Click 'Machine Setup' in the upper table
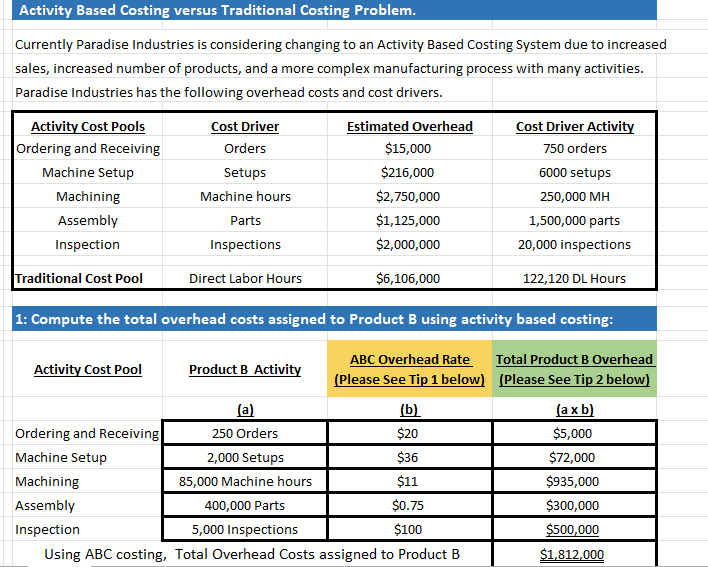 click(88, 172)
